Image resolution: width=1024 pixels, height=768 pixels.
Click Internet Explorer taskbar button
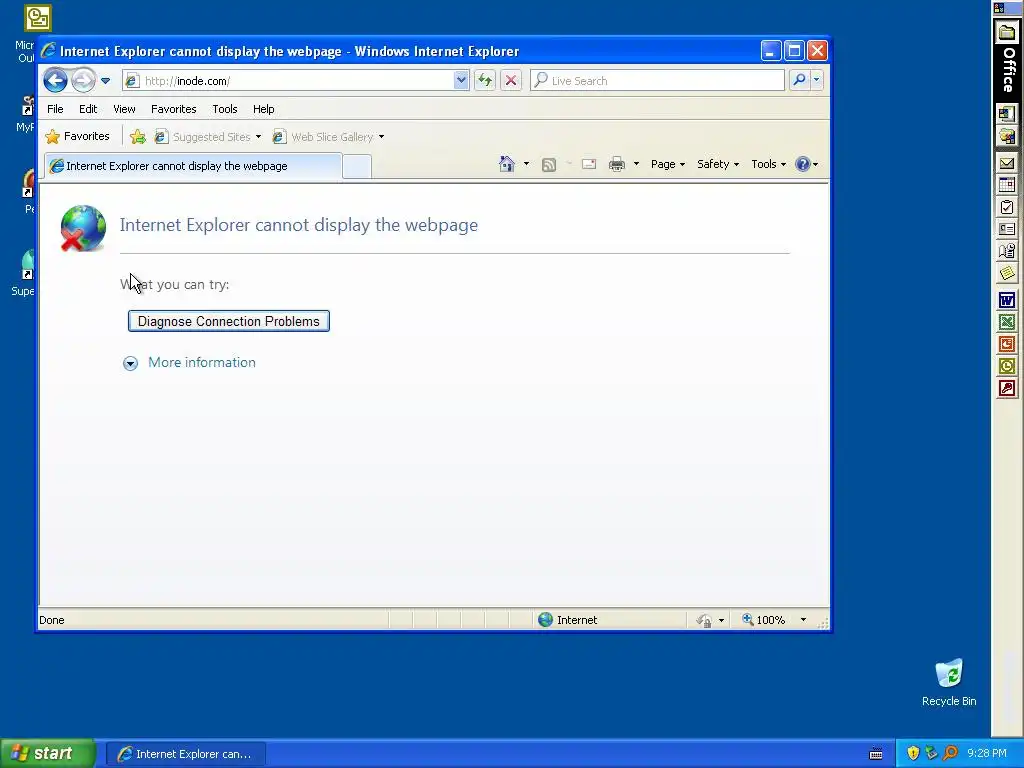click(185, 754)
